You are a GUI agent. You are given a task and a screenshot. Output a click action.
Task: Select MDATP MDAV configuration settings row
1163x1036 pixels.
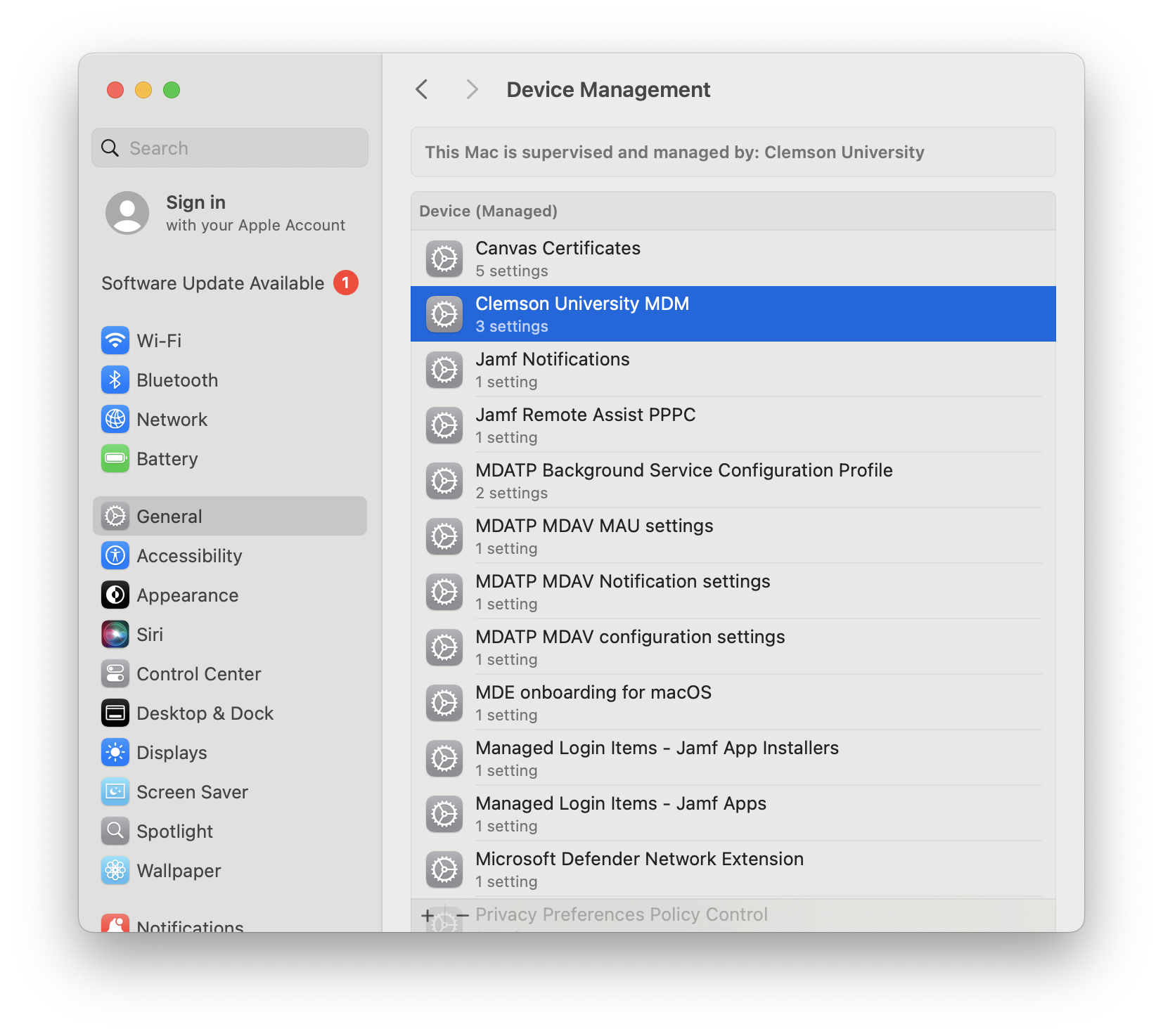click(x=733, y=647)
